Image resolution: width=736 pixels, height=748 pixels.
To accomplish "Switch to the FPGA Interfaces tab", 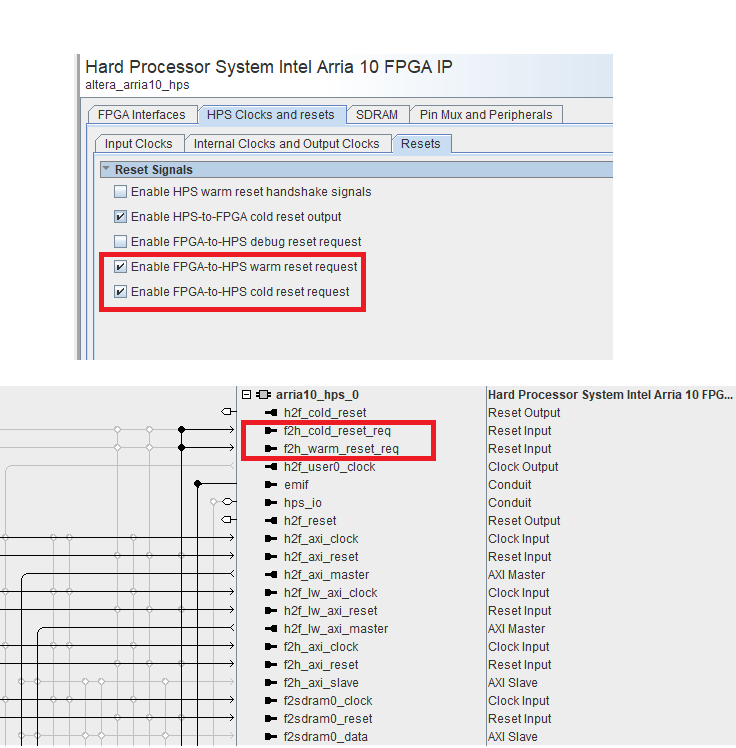I will [x=142, y=115].
